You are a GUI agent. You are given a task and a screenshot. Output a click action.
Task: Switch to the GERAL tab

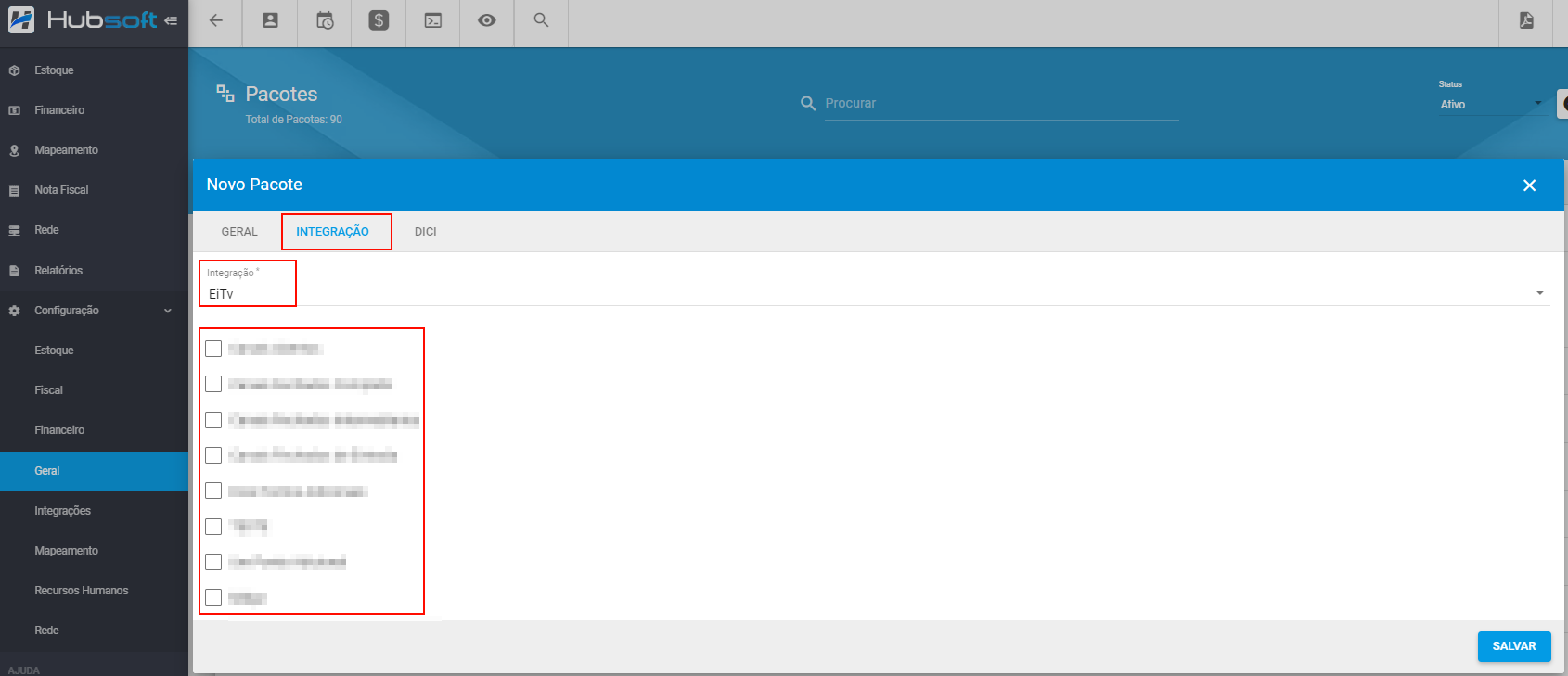239,232
